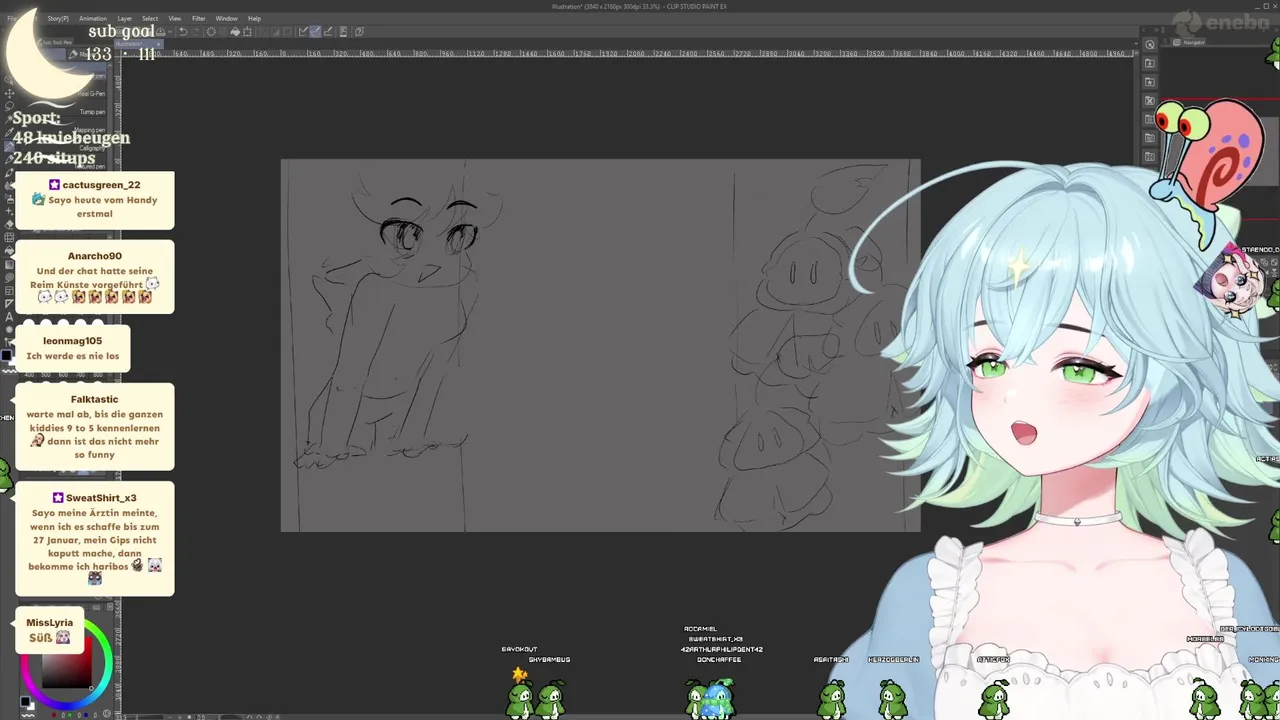This screenshot has height=720, width=1280.
Task: Open the Story(P) menu
Action: (58, 18)
